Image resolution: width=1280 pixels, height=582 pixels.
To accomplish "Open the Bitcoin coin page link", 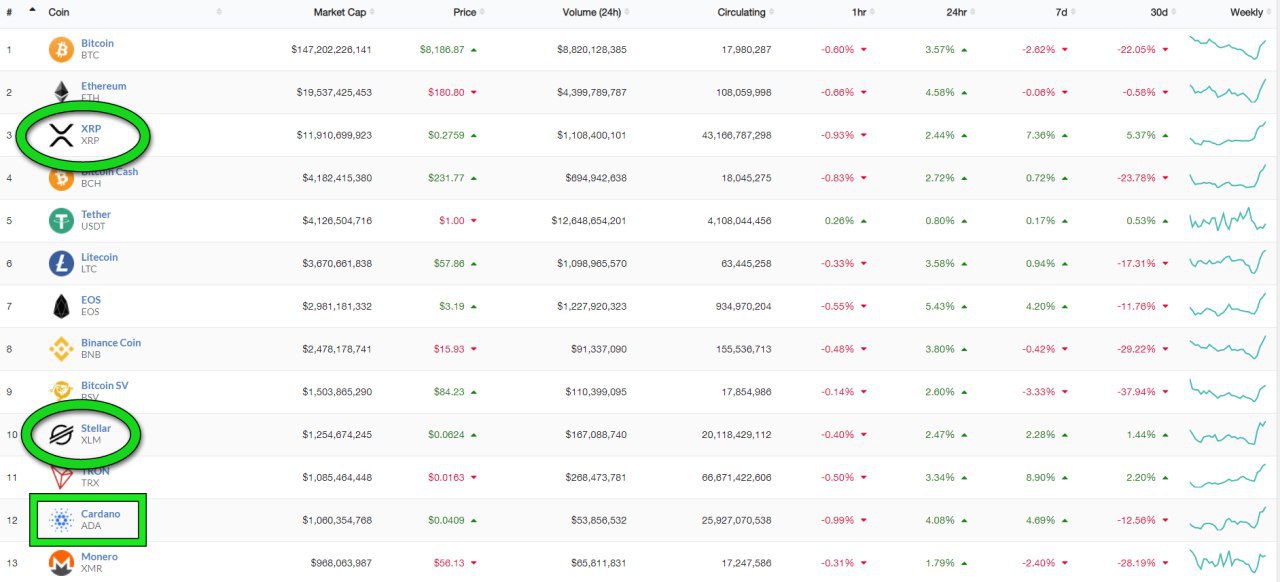I will [97, 44].
